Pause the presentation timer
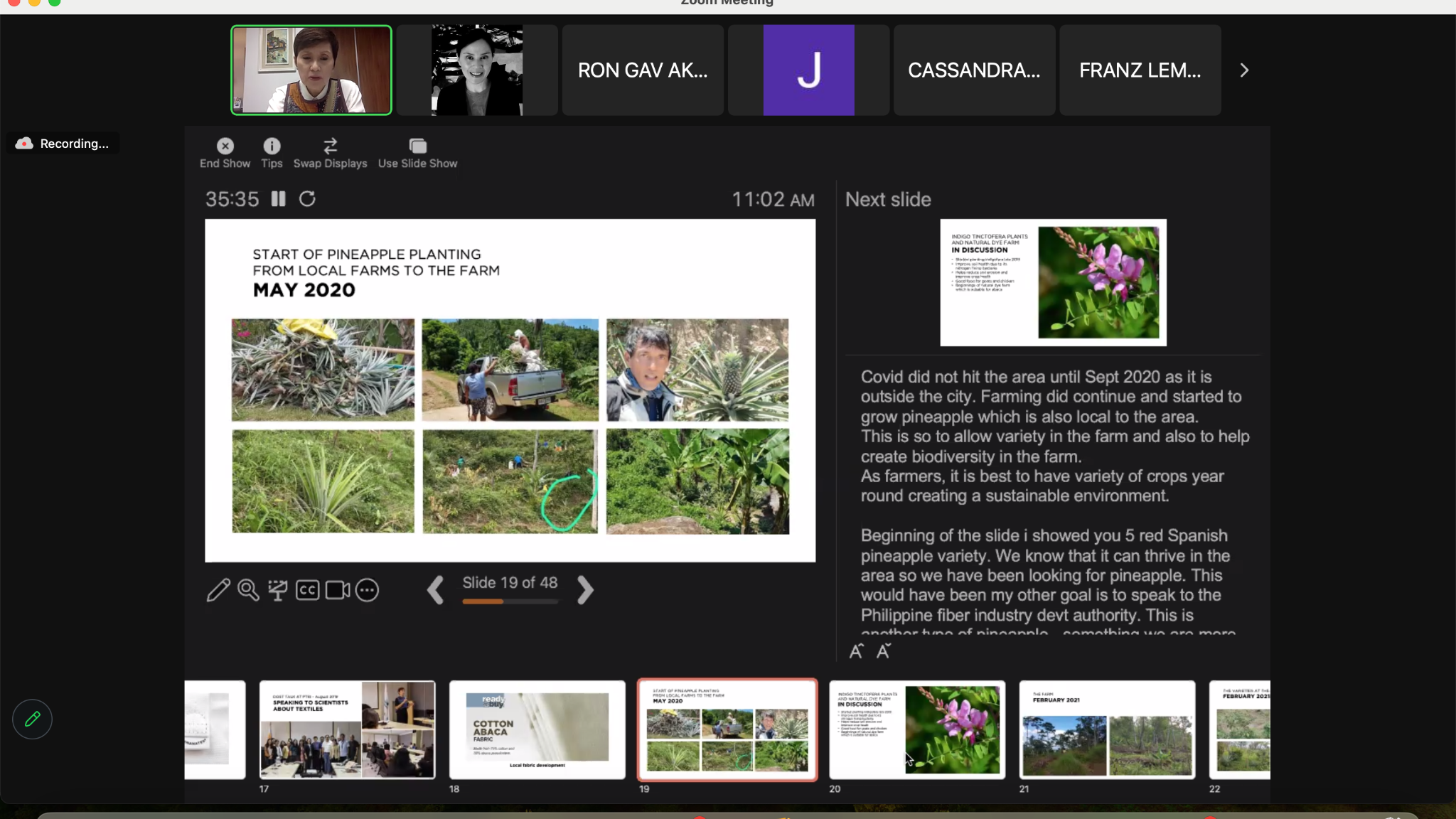Image resolution: width=1456 pixels, height=819 pixels. click(279, 199)
